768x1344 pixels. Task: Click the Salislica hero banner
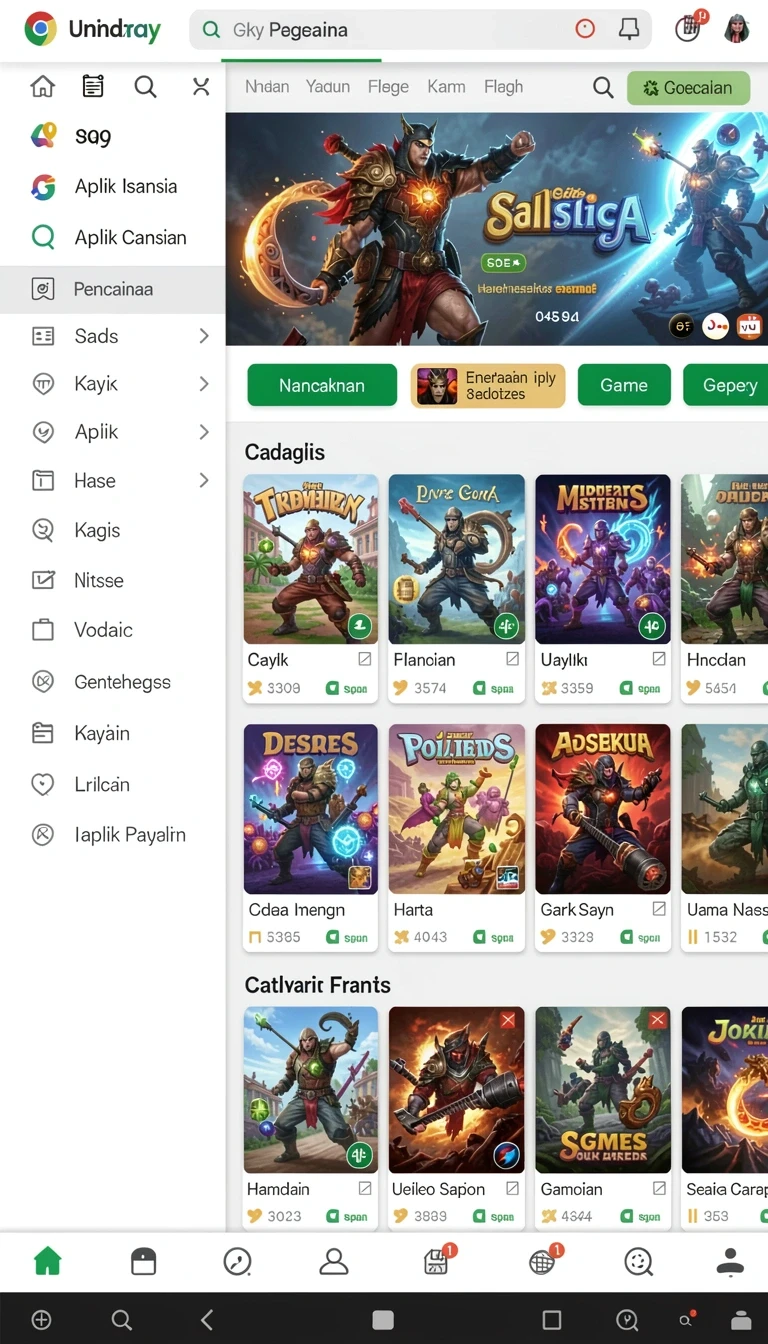tap(497, 229)
